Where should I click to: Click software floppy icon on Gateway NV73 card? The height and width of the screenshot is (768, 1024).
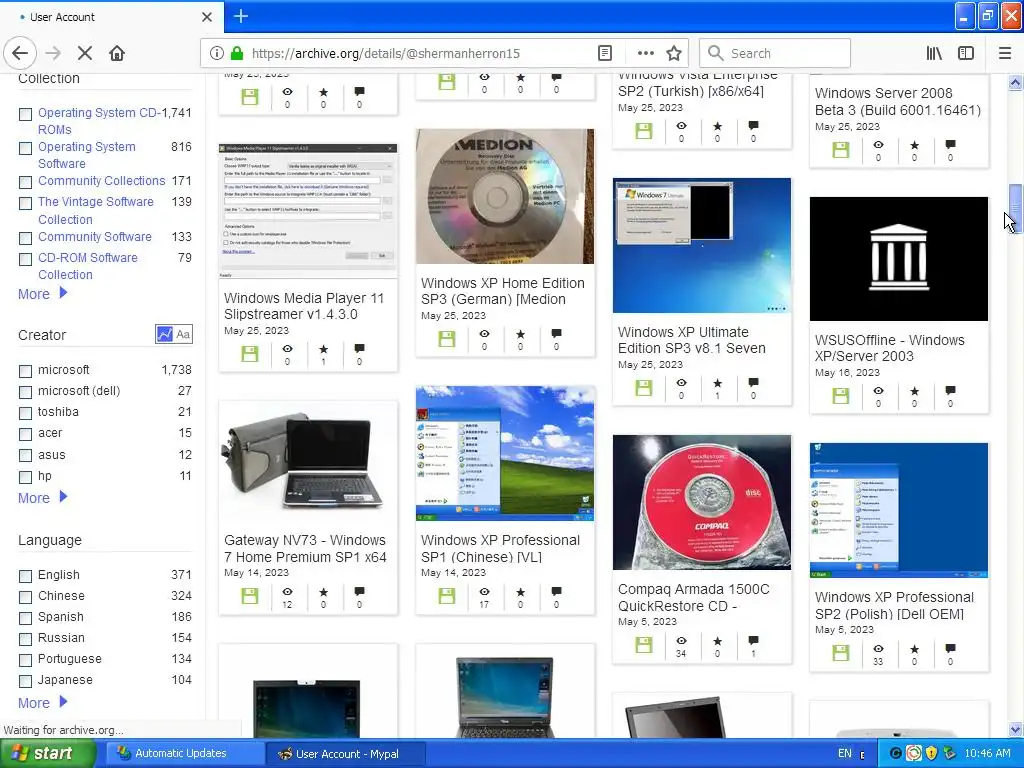pyautogui.click(x=249, y=596)
